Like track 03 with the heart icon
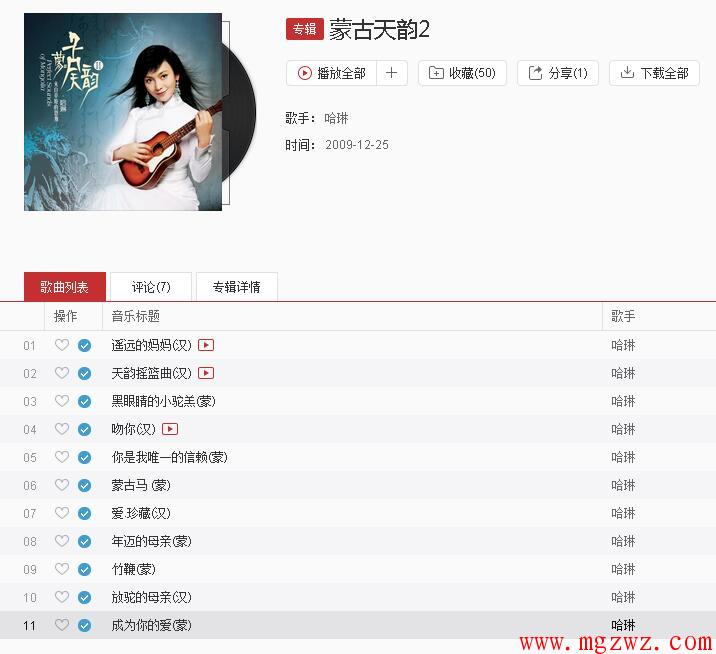Screen dimensions: 716x654 click(62, 401)
